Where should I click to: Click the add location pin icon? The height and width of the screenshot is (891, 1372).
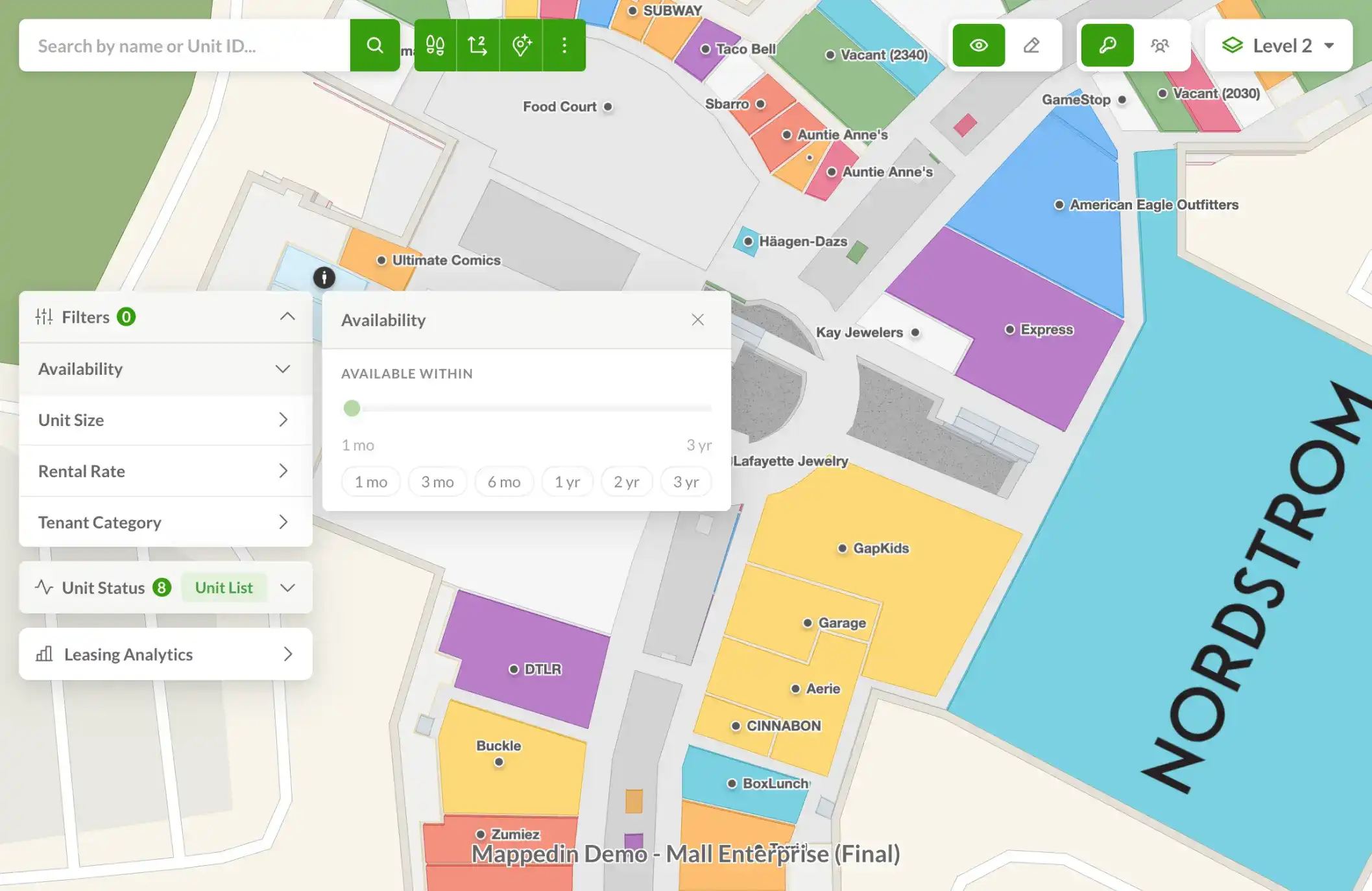(521, 45)
